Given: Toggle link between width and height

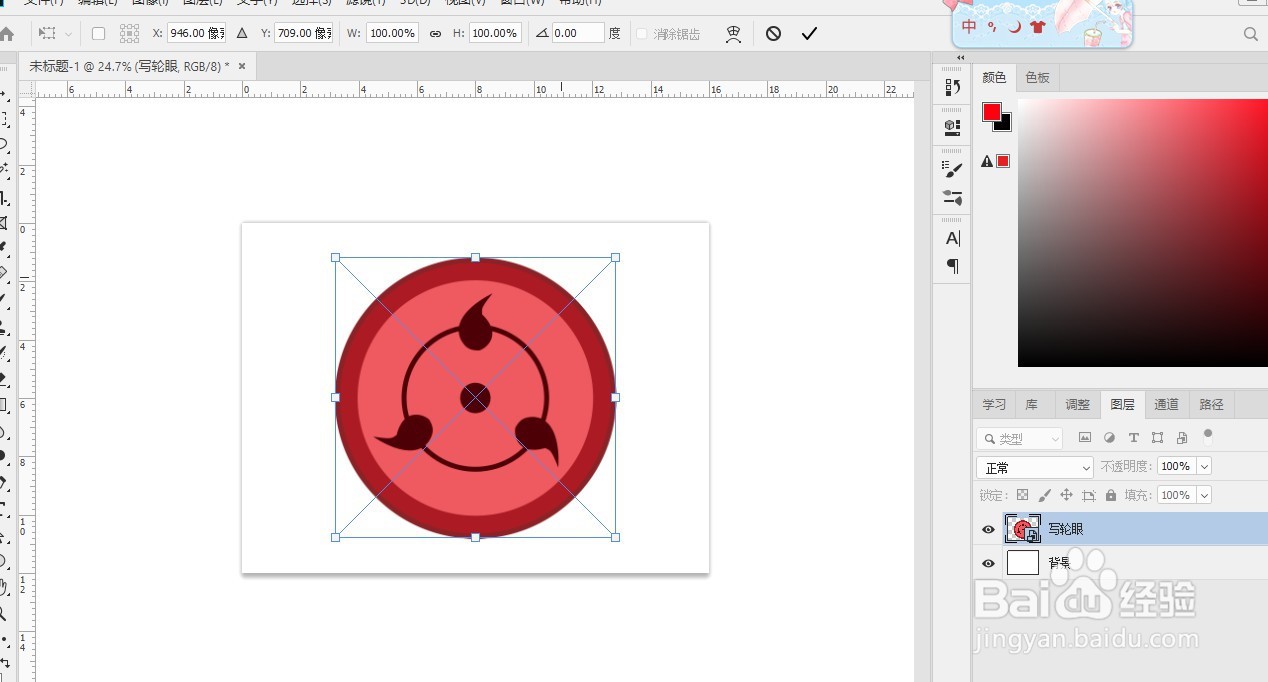Looking at the screenshot, I should pos(435,34).
